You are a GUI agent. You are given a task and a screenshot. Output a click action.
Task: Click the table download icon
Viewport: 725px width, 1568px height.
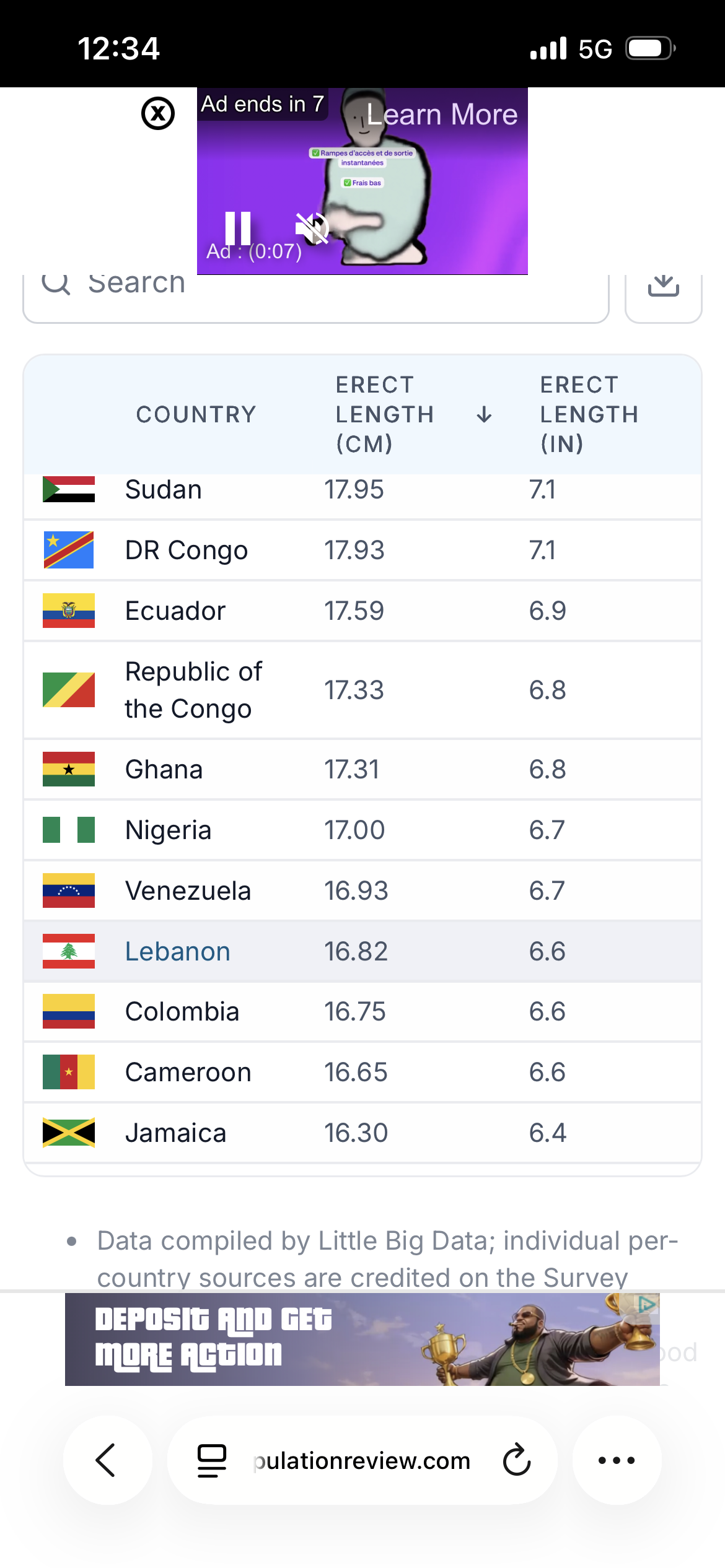[663, 287]
